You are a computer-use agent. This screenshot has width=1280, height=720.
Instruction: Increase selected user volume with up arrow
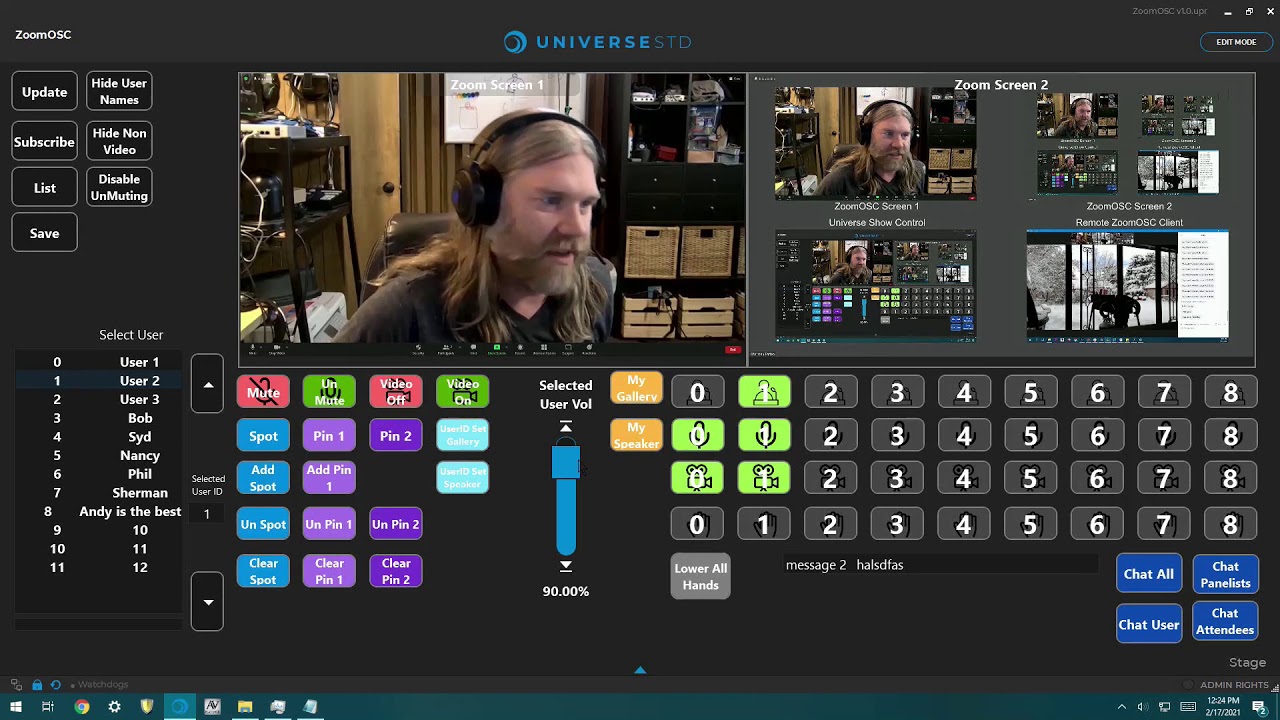tap(566, 427)
